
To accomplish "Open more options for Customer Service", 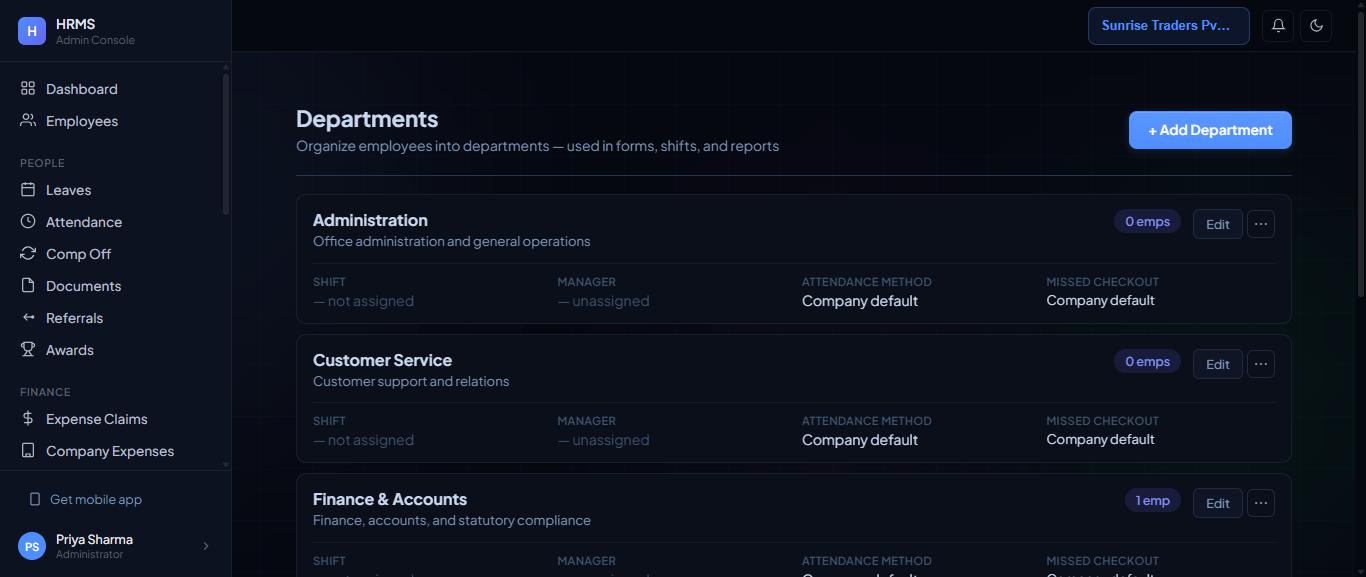I will point(1261,364).
